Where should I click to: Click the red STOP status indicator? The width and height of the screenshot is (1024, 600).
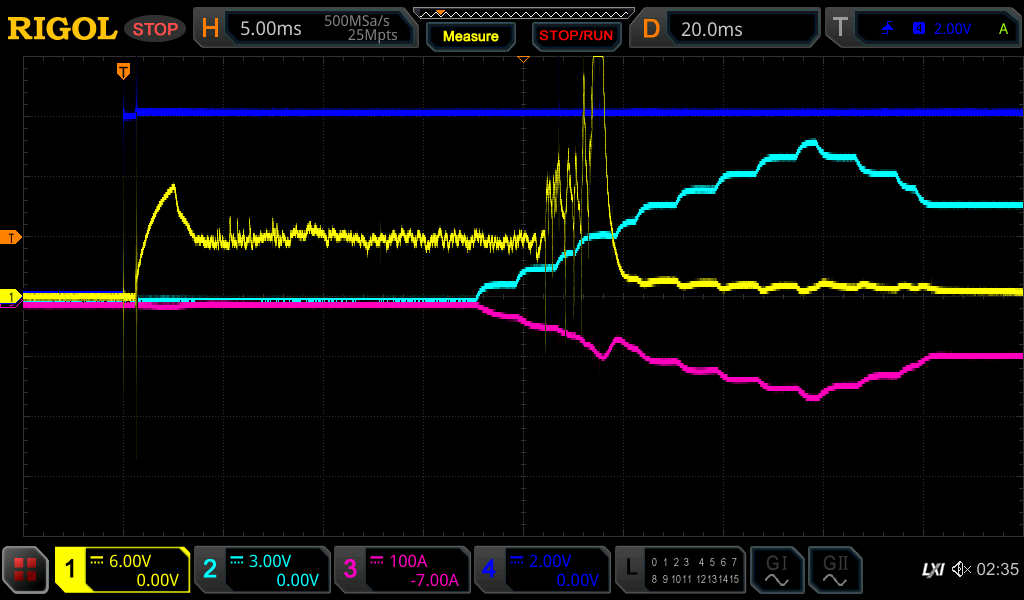point(155,29)
